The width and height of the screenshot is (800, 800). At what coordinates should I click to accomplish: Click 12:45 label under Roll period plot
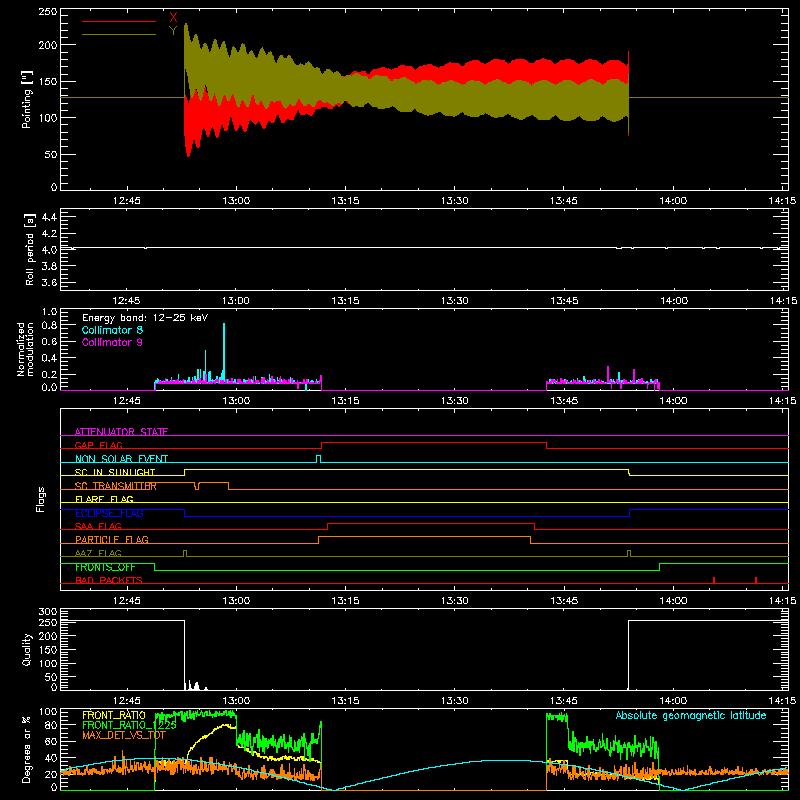tap(127, 301)
